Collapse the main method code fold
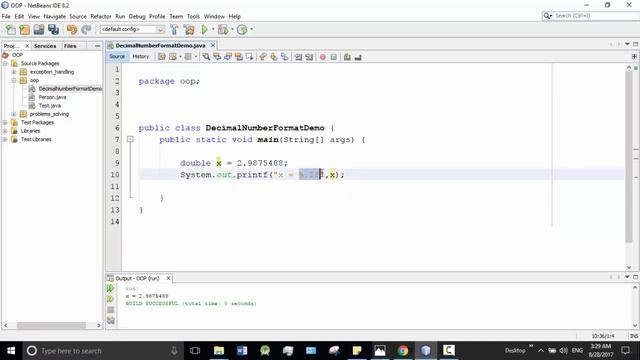This screenshot has height=360, width=640. coord(130,139)
